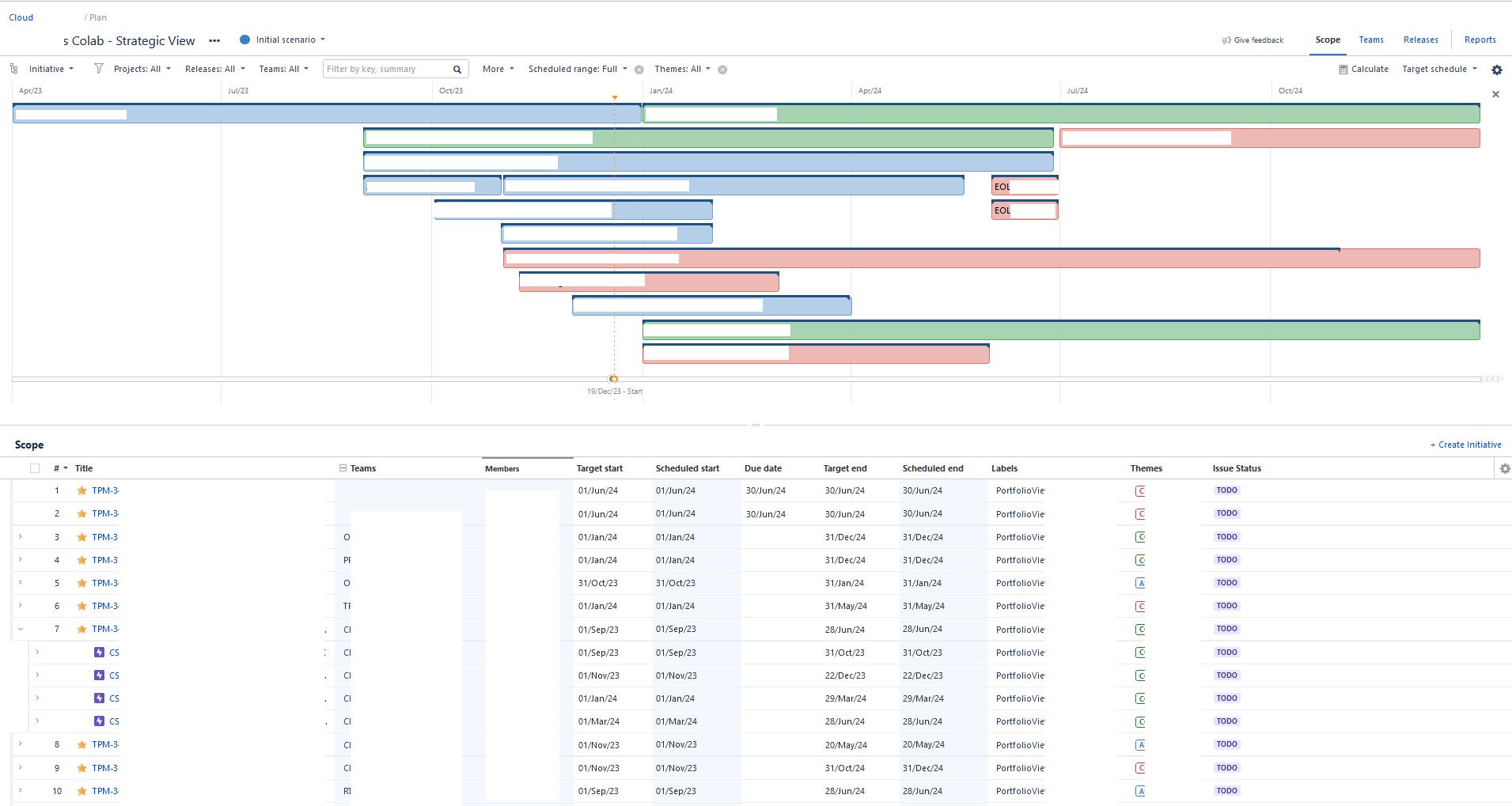Click the Give feedback megaphone icon
This screenshot has height=806, width=1512.
pos(1227,40)
